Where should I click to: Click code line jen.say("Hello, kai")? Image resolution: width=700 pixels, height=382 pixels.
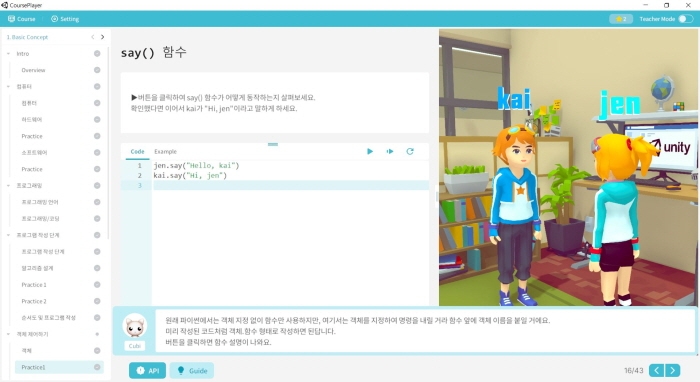click(x=196, y=166)
